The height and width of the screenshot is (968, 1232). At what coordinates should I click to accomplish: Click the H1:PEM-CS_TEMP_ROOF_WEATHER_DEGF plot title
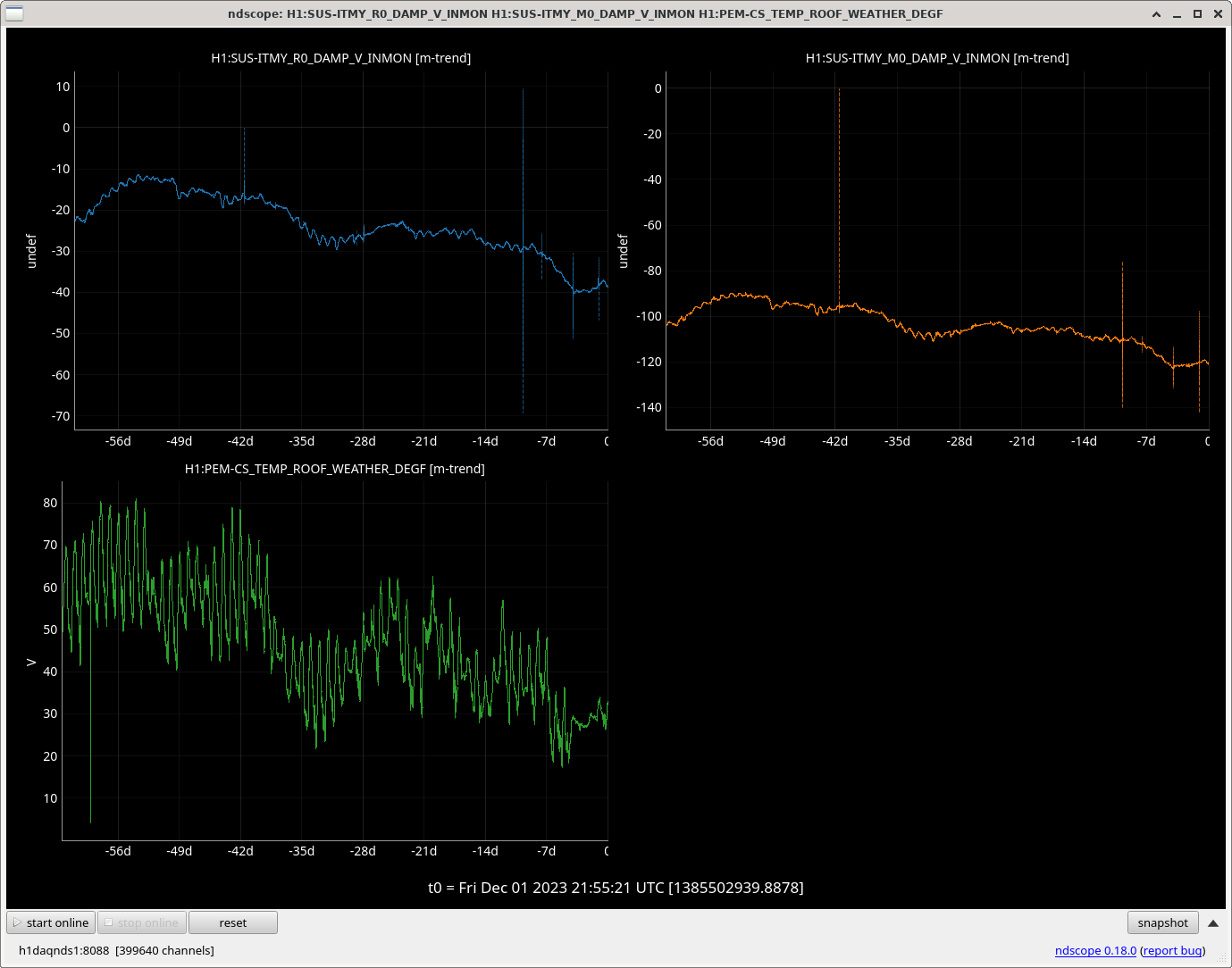coord(335,469)
